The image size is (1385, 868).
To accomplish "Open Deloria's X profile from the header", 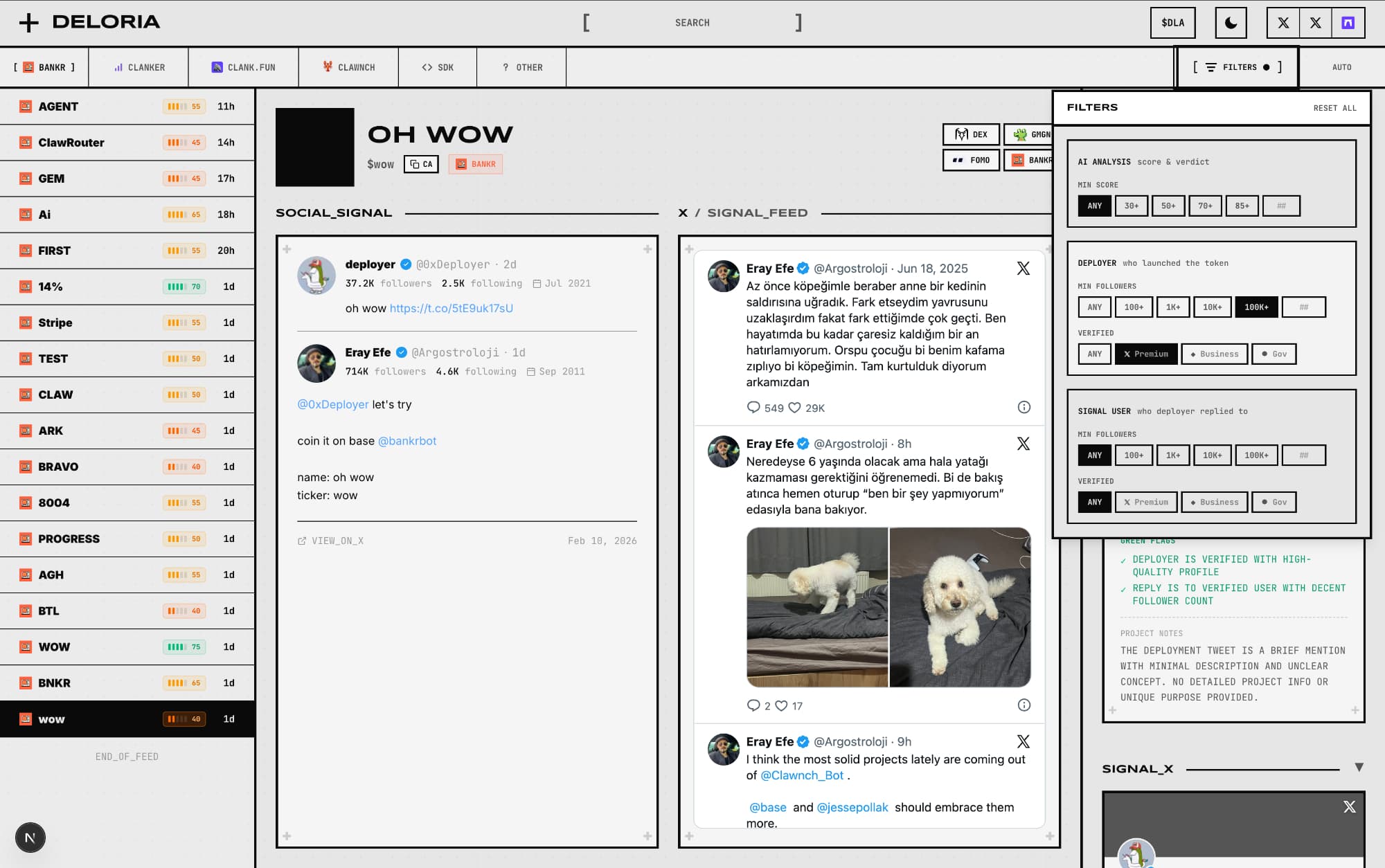I will click(x=1283, y=22).
